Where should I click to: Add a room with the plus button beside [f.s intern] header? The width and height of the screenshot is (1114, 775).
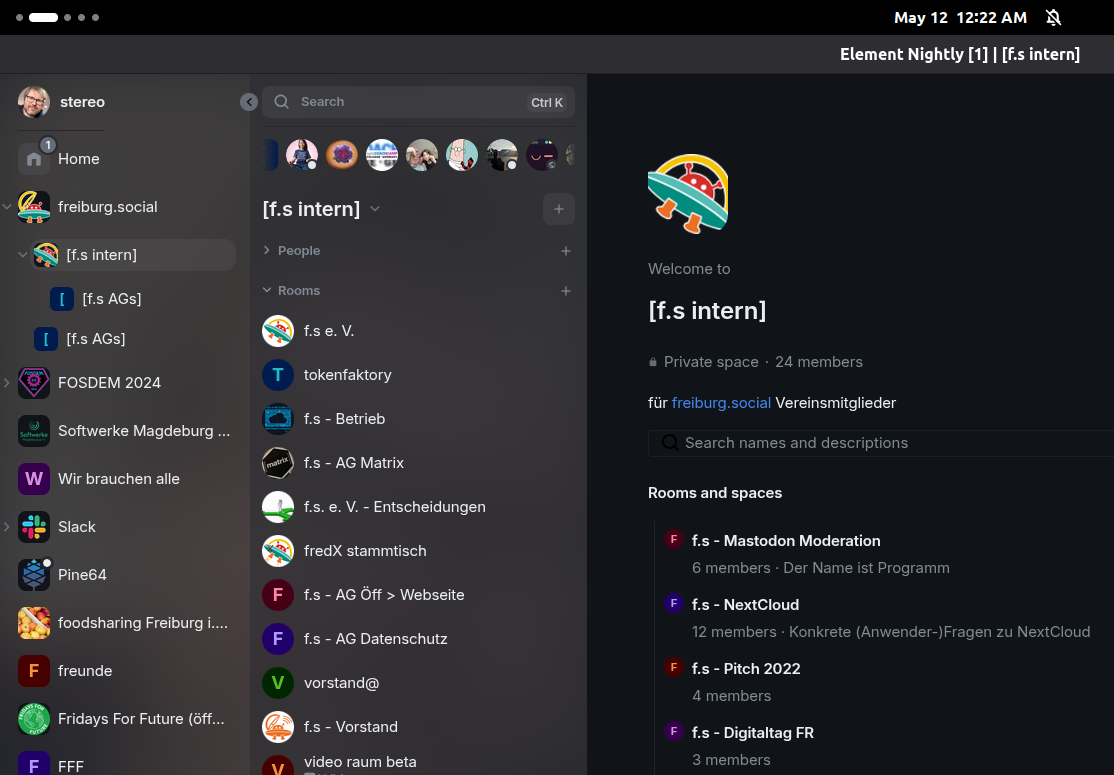click(x=559, y=209)
